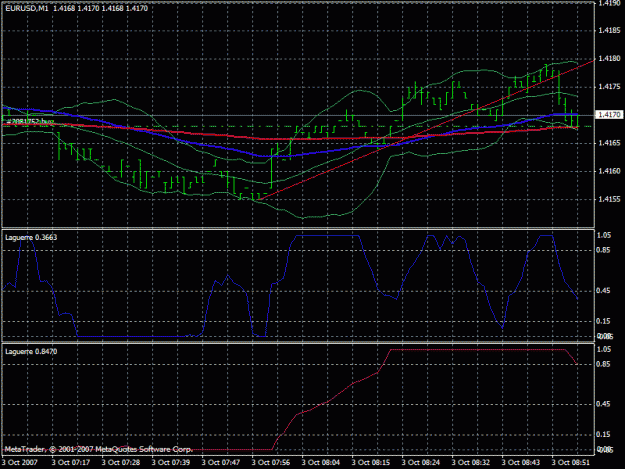Click the 1.4185 price axis label

point(609,30)
